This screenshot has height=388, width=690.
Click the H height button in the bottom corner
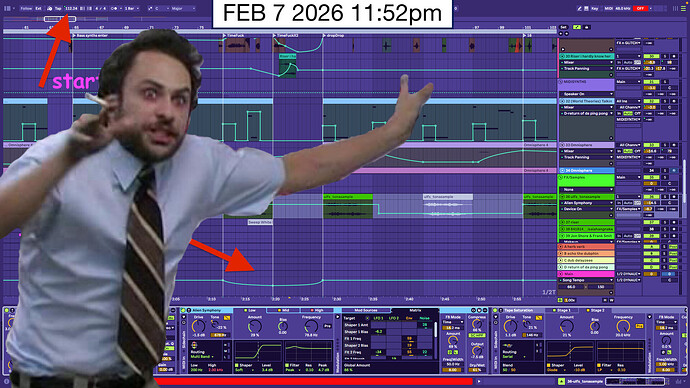605,300
